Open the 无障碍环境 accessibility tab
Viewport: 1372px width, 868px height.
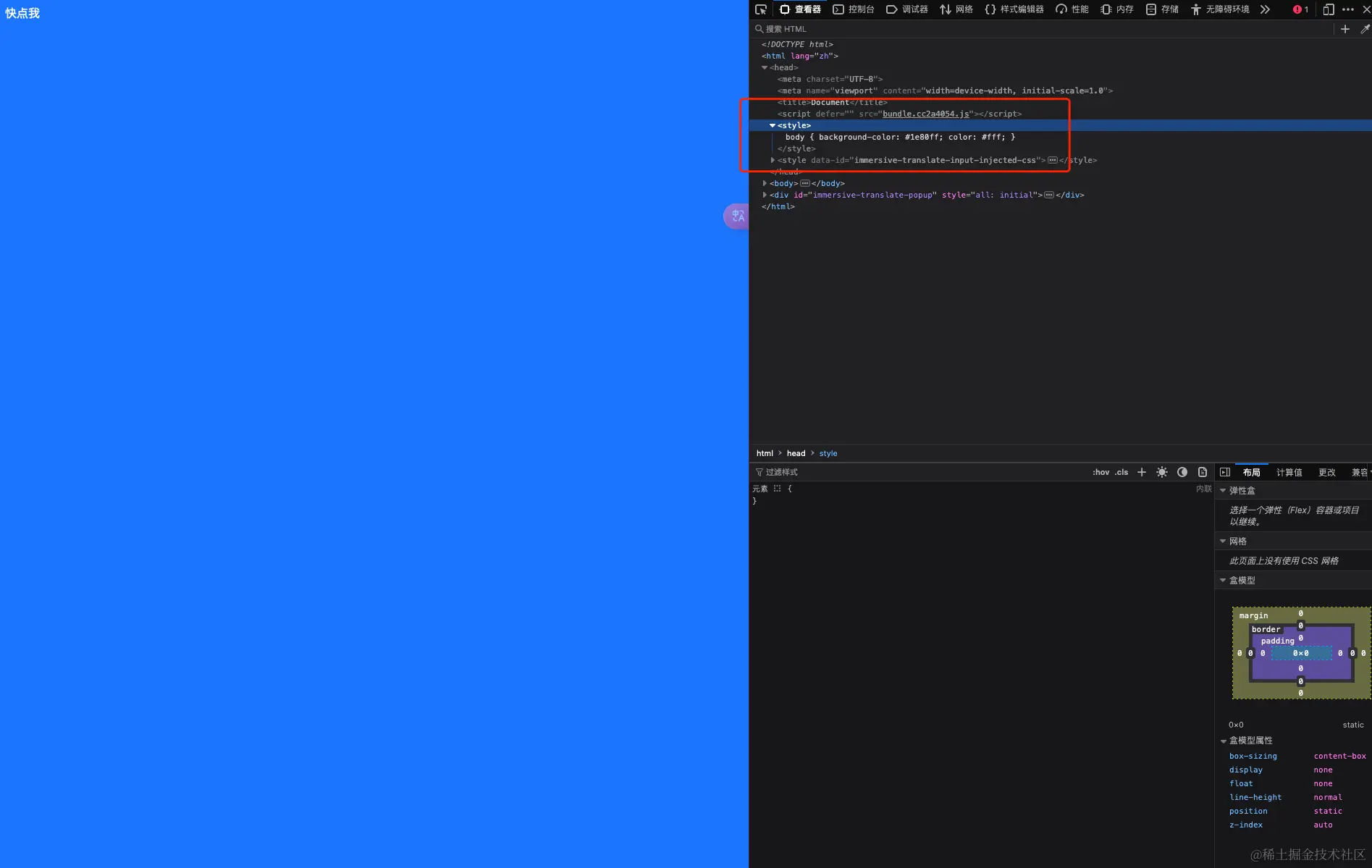click(x=1220, y=9)
